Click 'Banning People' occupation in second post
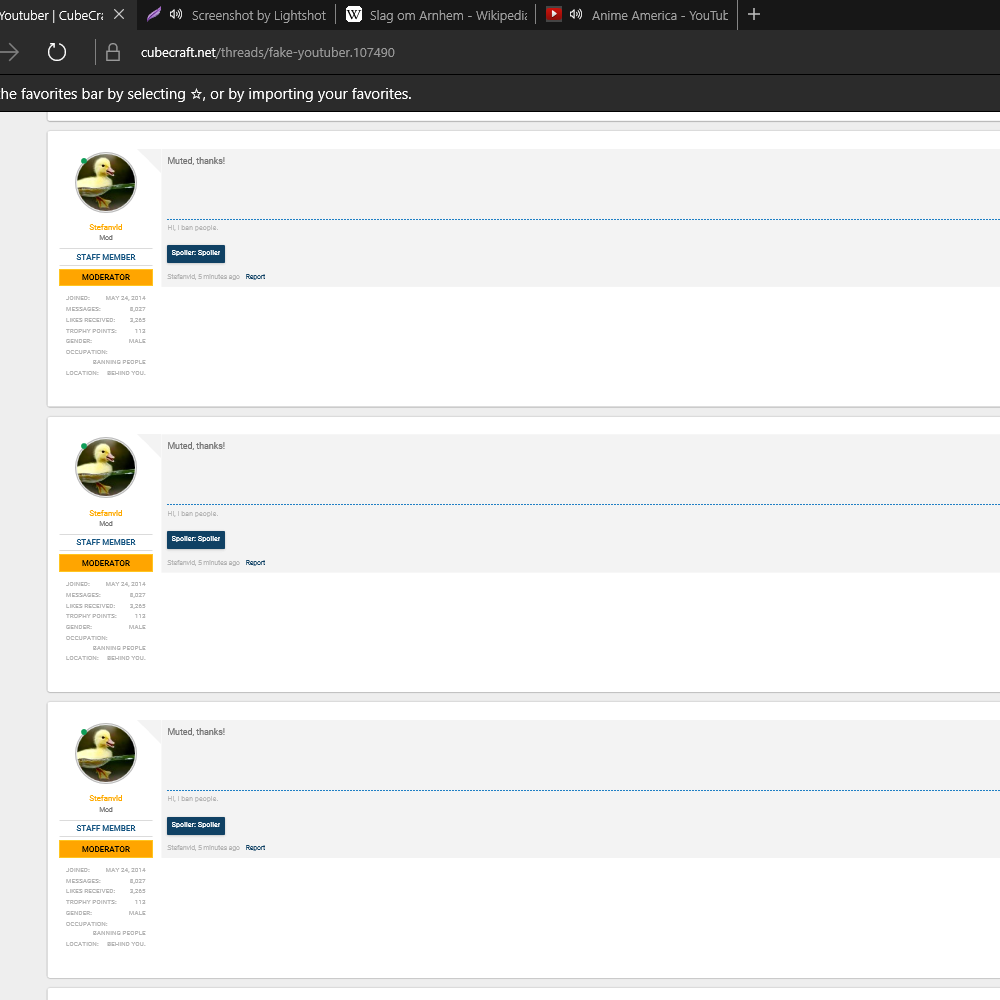Image resolution: width=1000 pixels, height=1000 pixels. click(119, 648)
